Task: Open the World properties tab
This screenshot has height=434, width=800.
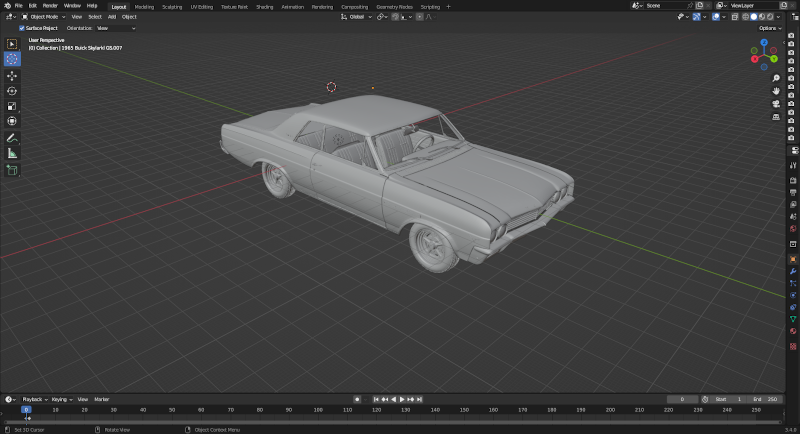Action: pos(793,229)
